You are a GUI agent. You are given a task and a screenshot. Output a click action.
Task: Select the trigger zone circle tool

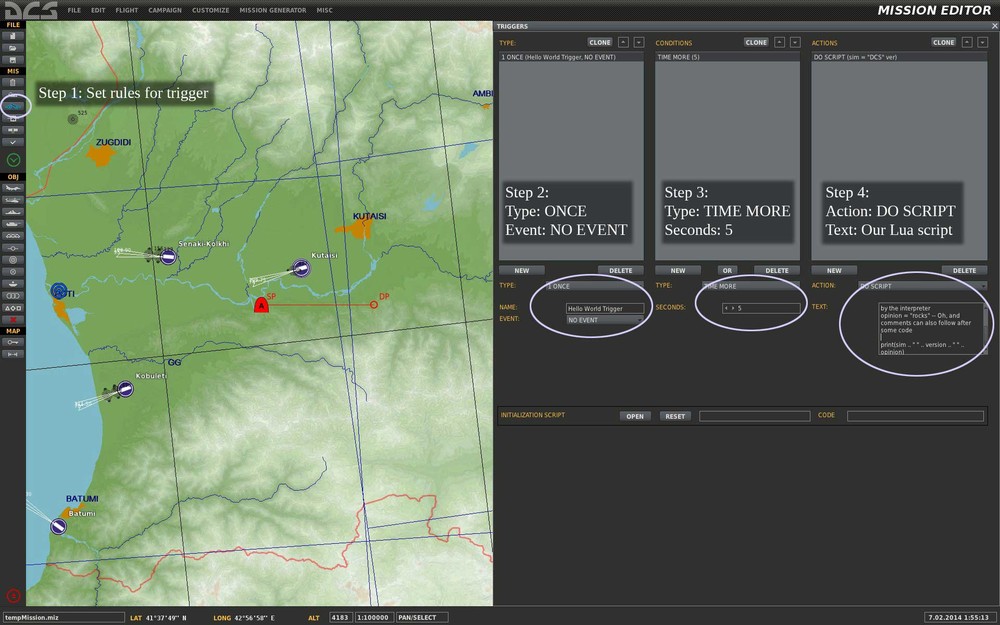click(13, 260)
